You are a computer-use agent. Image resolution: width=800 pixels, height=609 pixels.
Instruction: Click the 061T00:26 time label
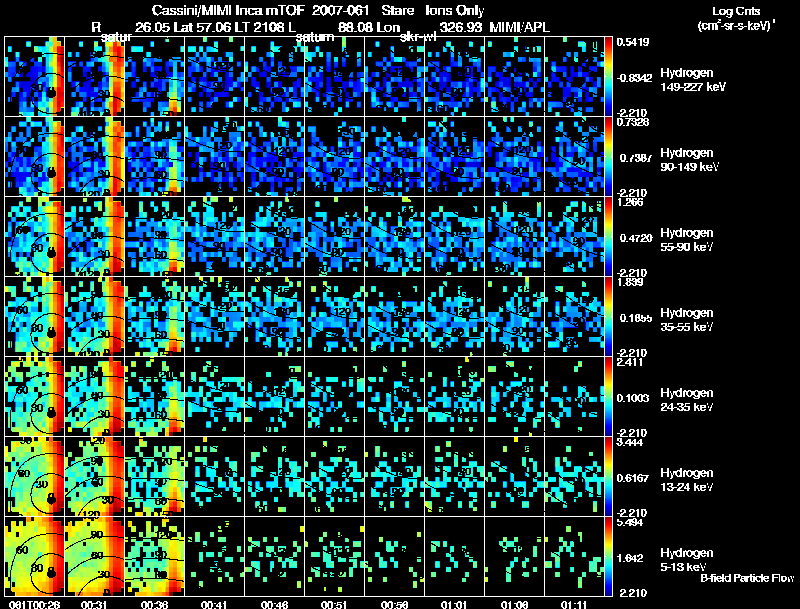pyautogui.click(x=35, y=605)
